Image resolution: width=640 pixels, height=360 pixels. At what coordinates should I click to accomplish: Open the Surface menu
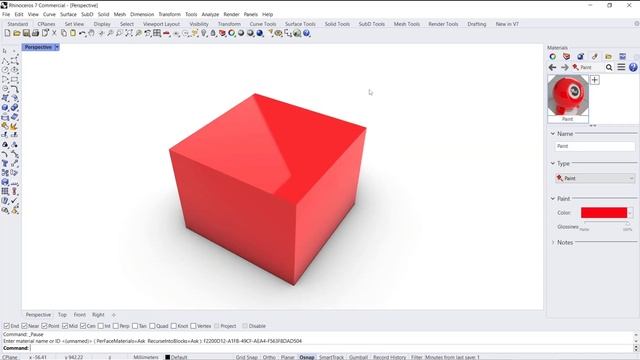pos(68,14)
